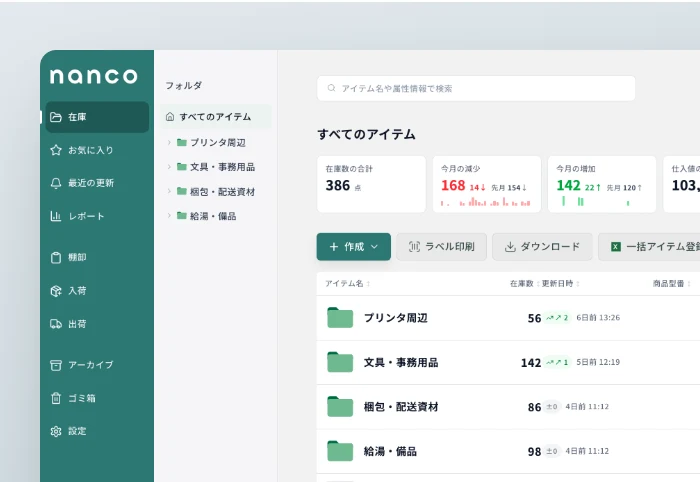Open the 作成 dropdown chevron
This screenshot has width=700, height=482.
coord(375,247)
